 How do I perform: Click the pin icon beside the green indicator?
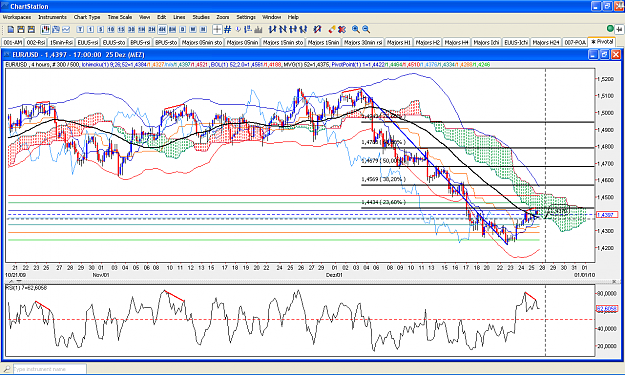(x=619, y=29)
